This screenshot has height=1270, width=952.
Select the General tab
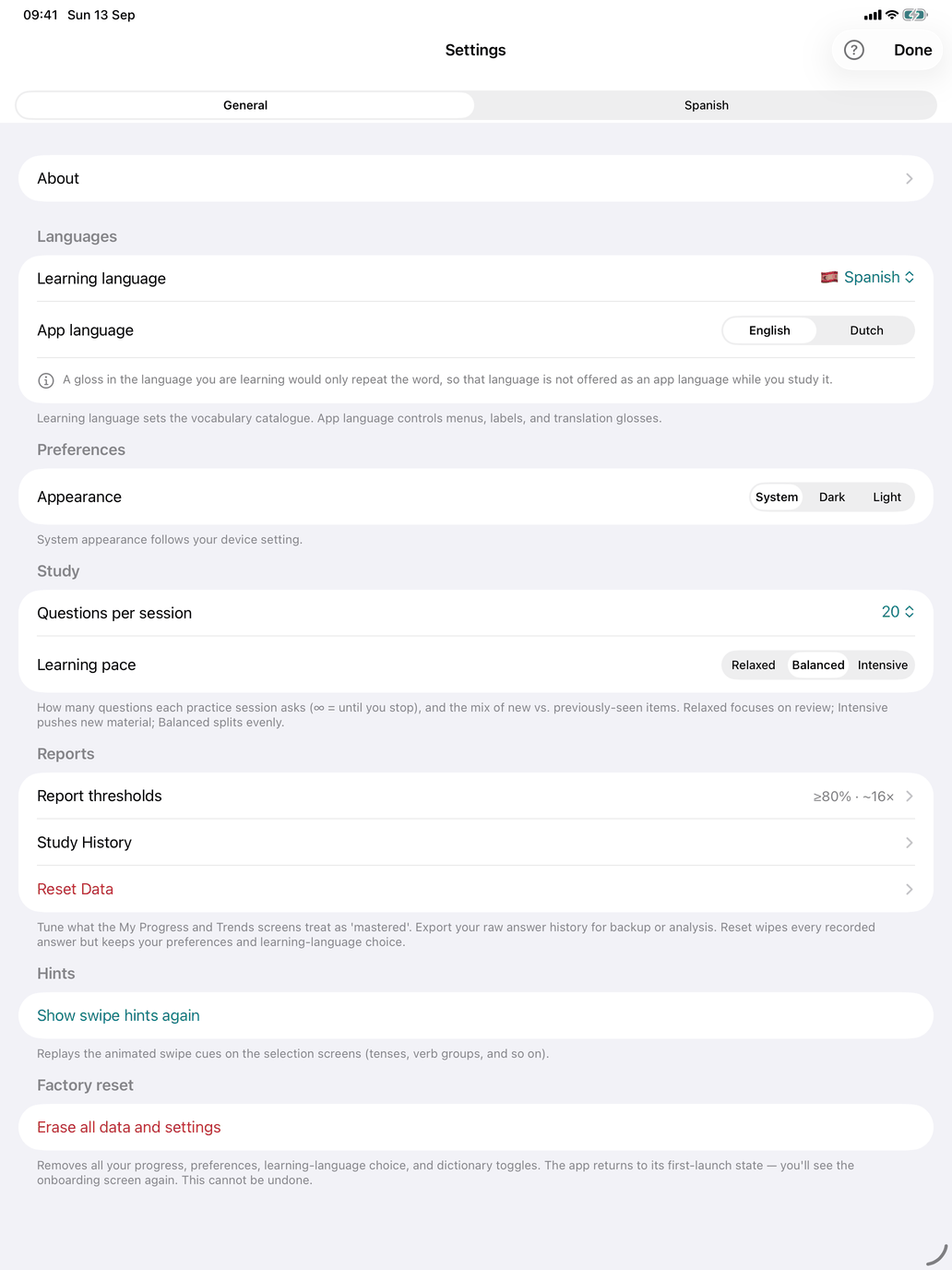(x=245, y=105)
